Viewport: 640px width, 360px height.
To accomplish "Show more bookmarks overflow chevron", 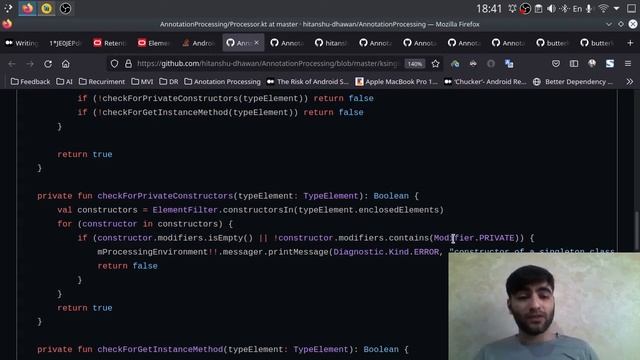I will click(x=630, y=82).
